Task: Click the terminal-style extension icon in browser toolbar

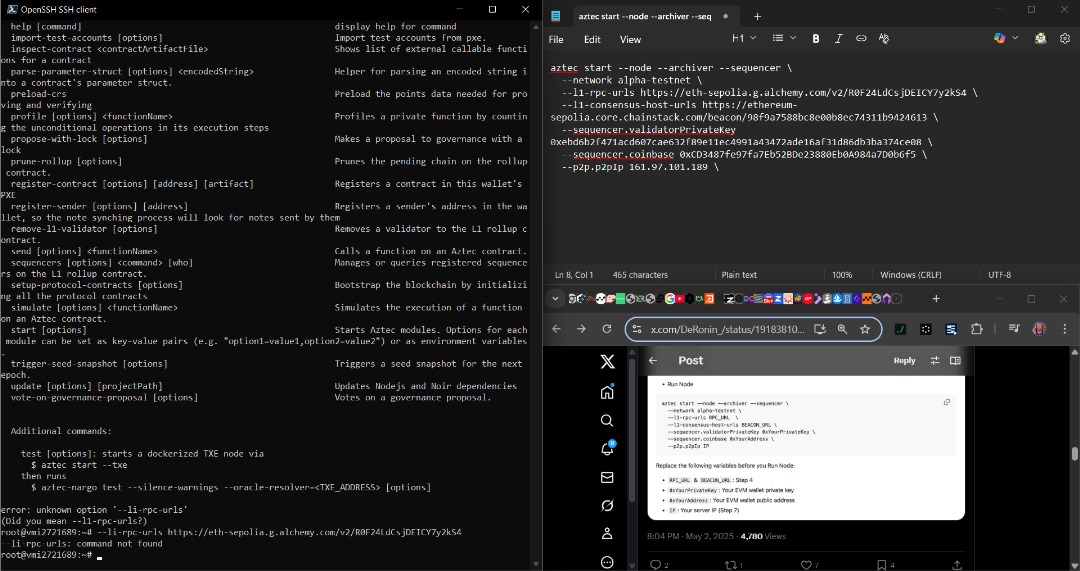Action: [x=900, y=329]
